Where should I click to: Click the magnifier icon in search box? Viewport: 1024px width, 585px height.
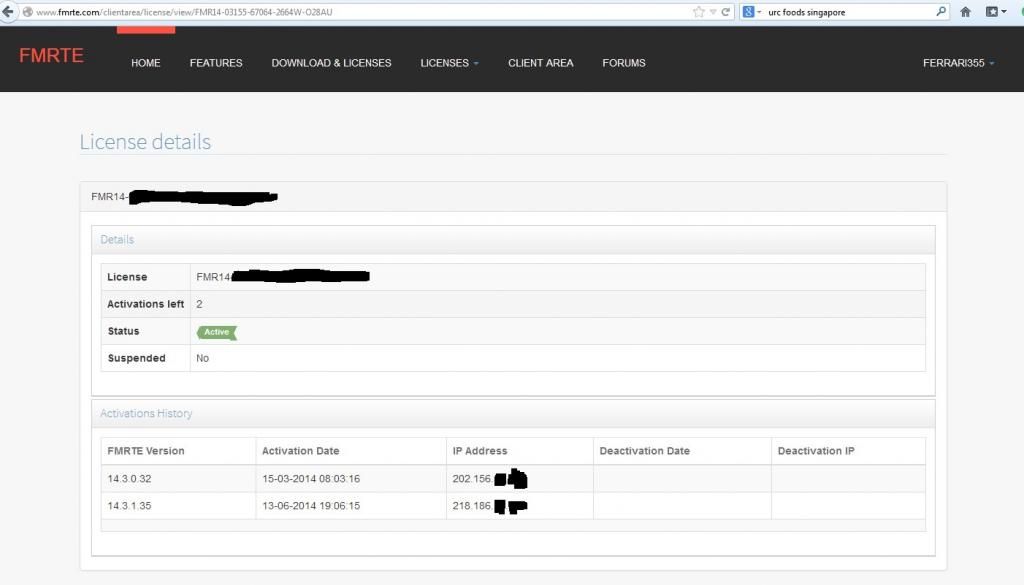point(941,12)
